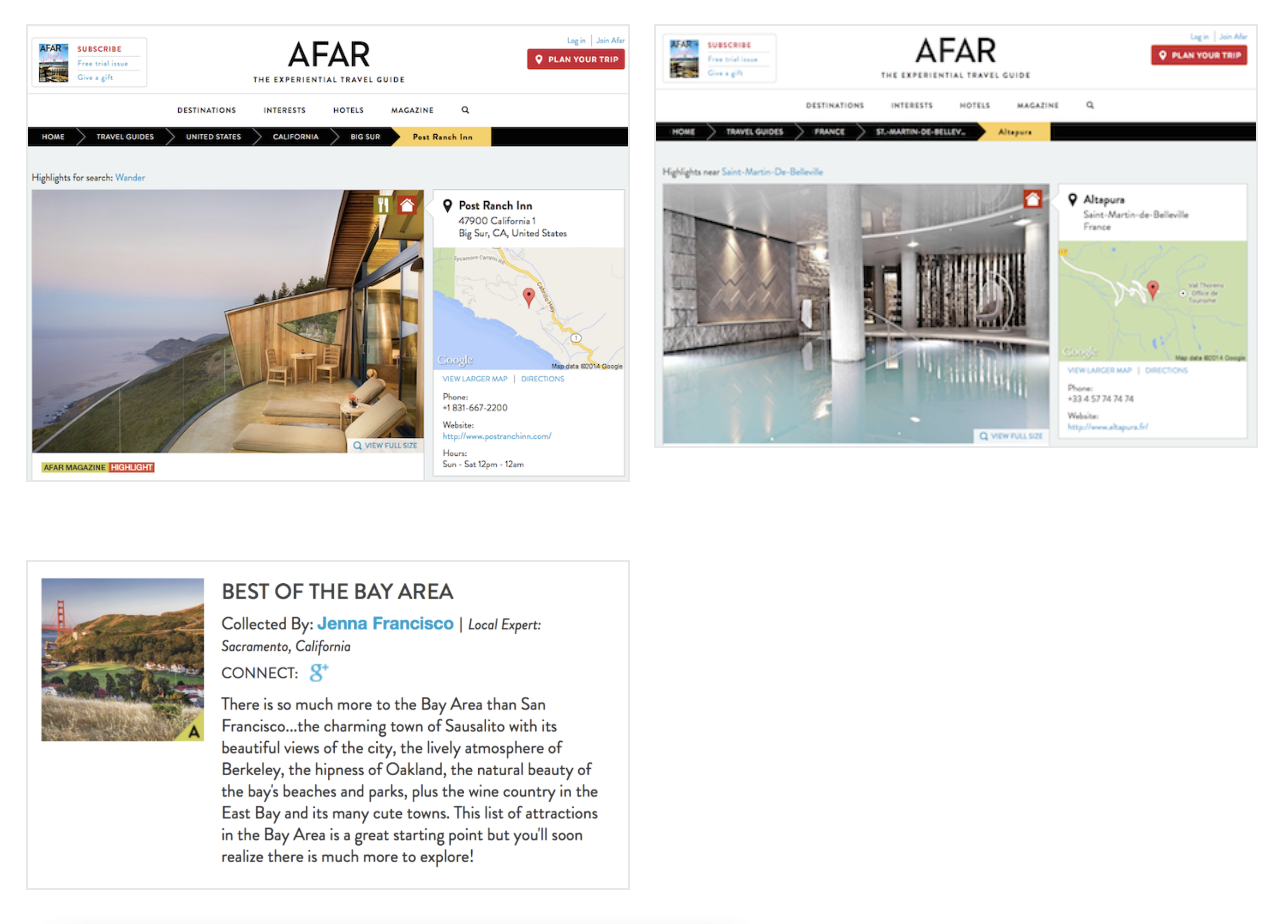Viewport: 1286px width, 924px height.
Task: Open View Larger Map for Altapura
Action: [x=1100, y=370]
